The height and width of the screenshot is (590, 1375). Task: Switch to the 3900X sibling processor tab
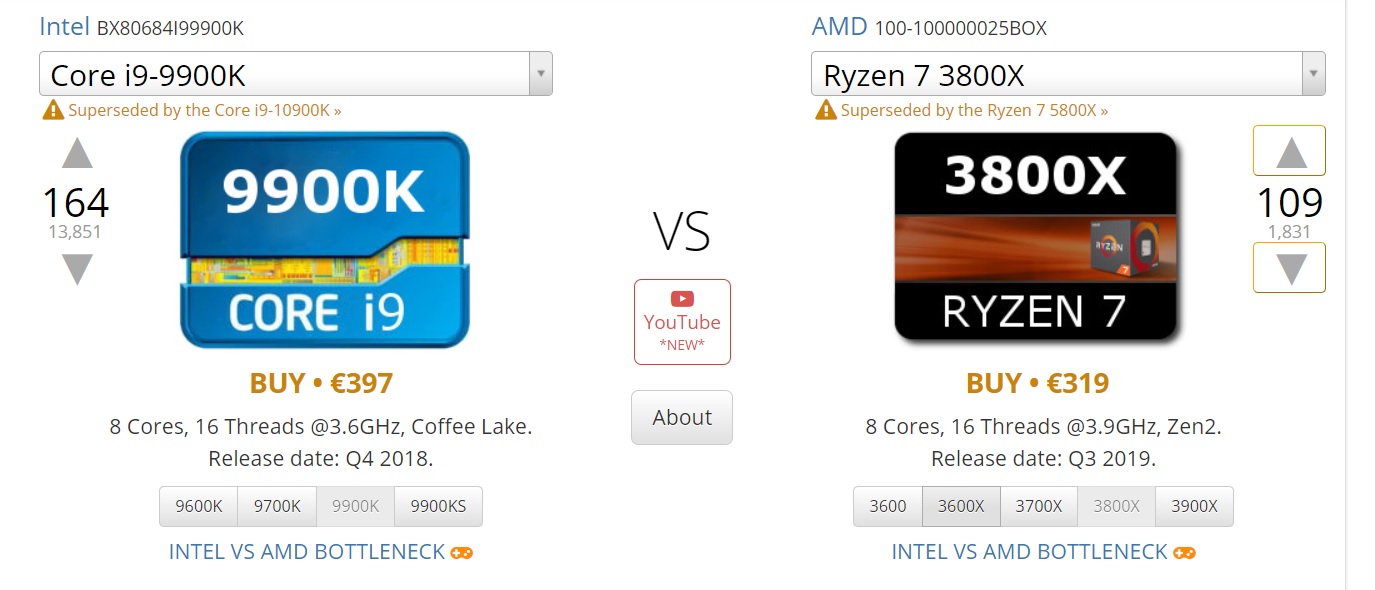[x=1194, y=506]
